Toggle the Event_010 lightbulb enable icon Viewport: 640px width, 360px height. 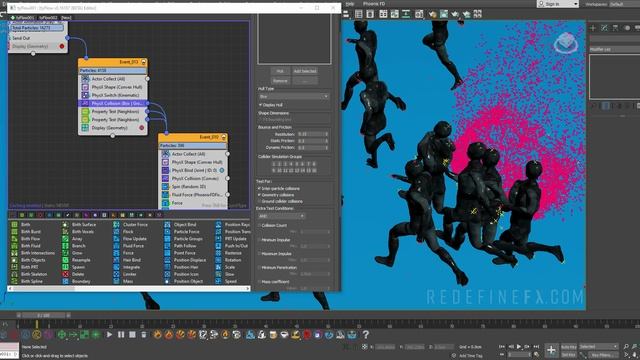(x=224, y=137)
